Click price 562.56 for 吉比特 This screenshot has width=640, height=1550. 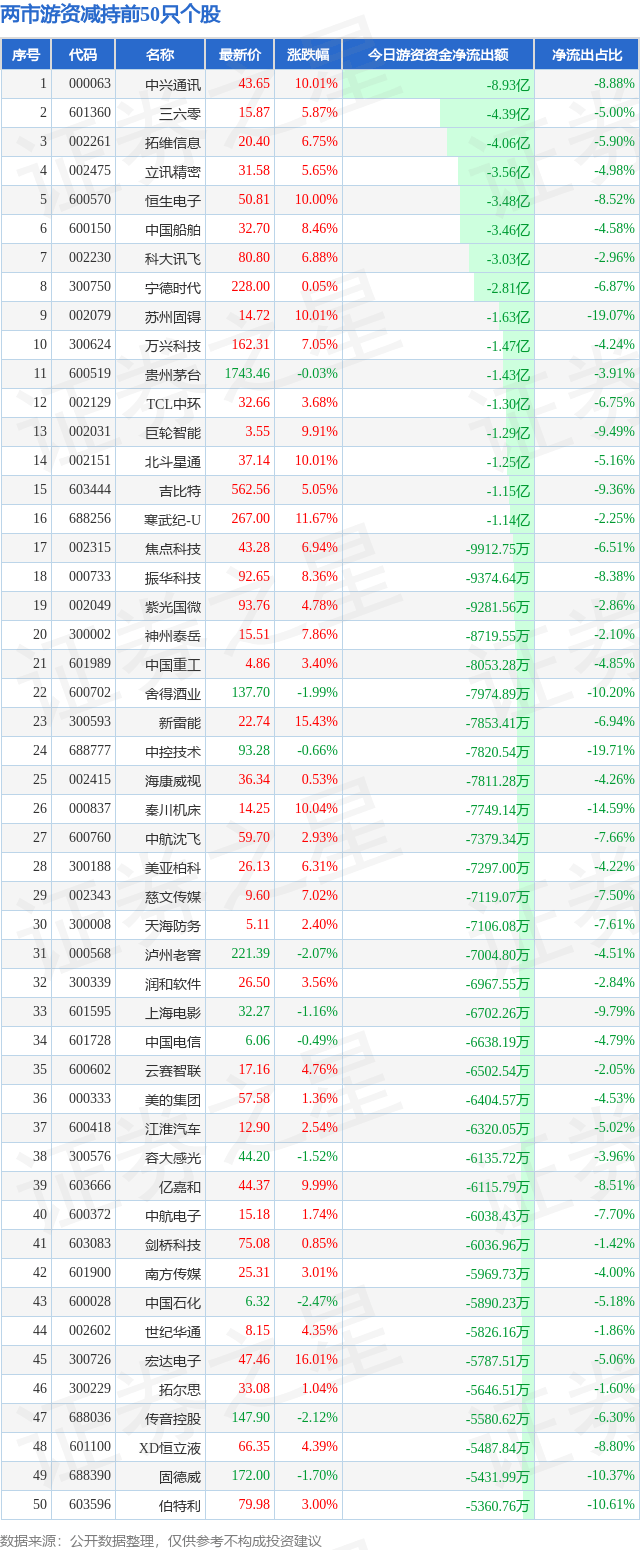(251, 490)
